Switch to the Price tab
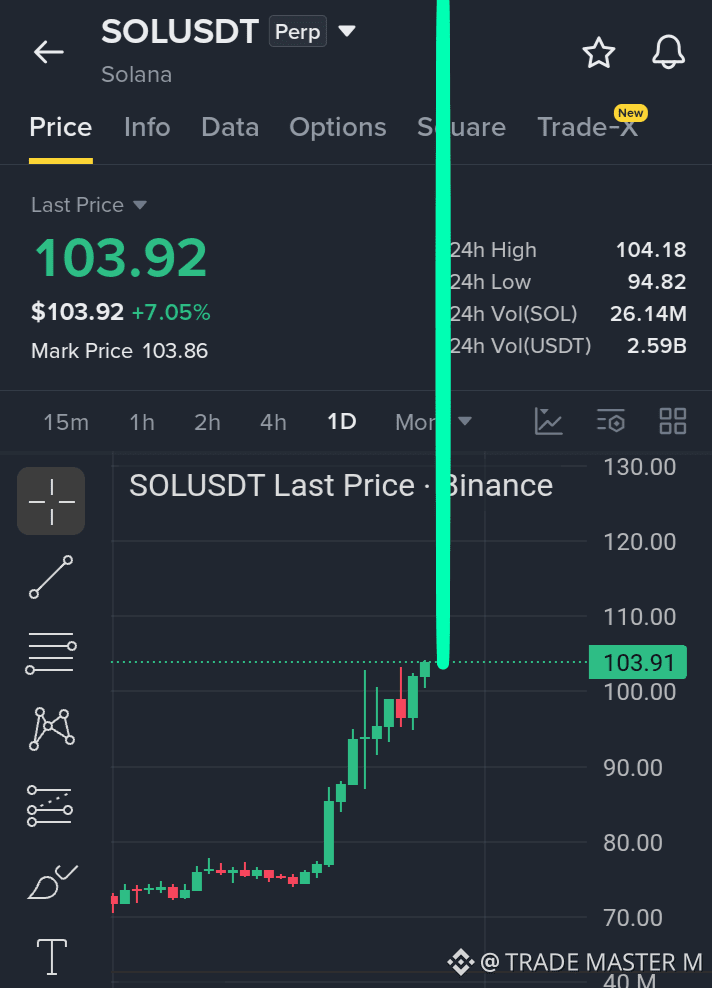 click(60, 127)
